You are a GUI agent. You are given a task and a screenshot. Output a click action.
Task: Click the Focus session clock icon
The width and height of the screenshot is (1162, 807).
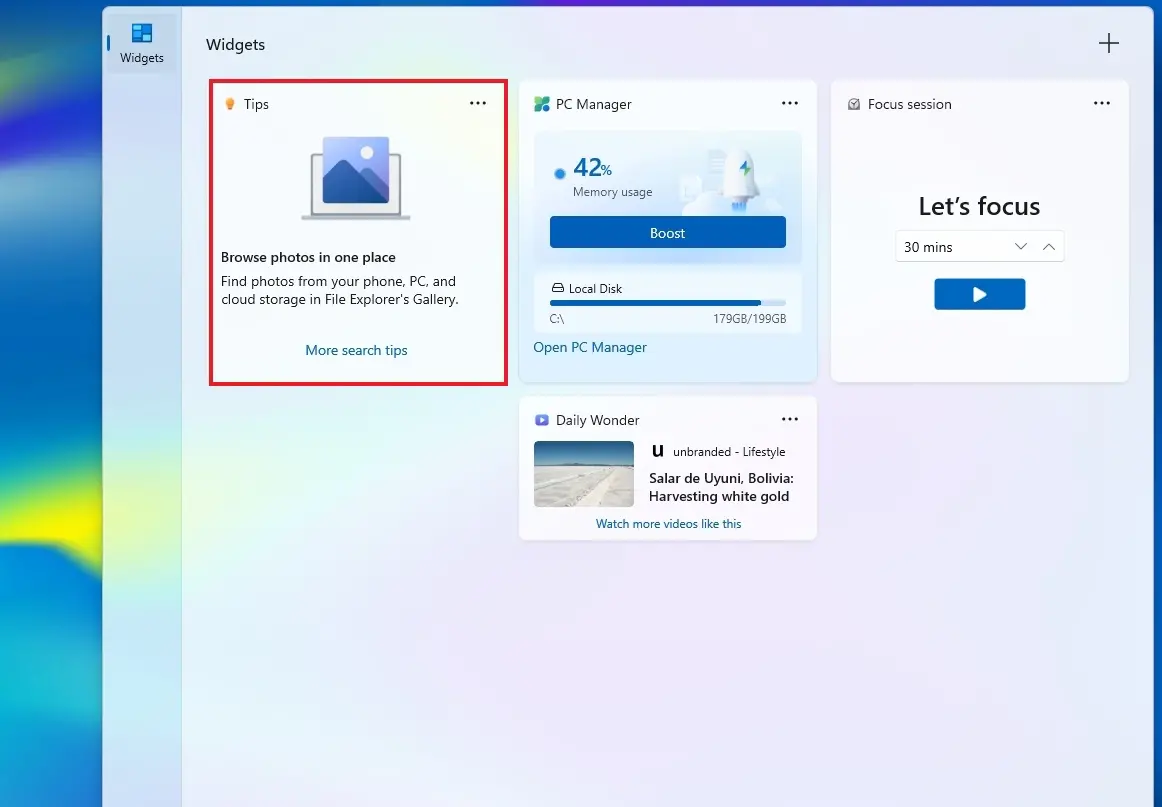(x=854, y=104)
